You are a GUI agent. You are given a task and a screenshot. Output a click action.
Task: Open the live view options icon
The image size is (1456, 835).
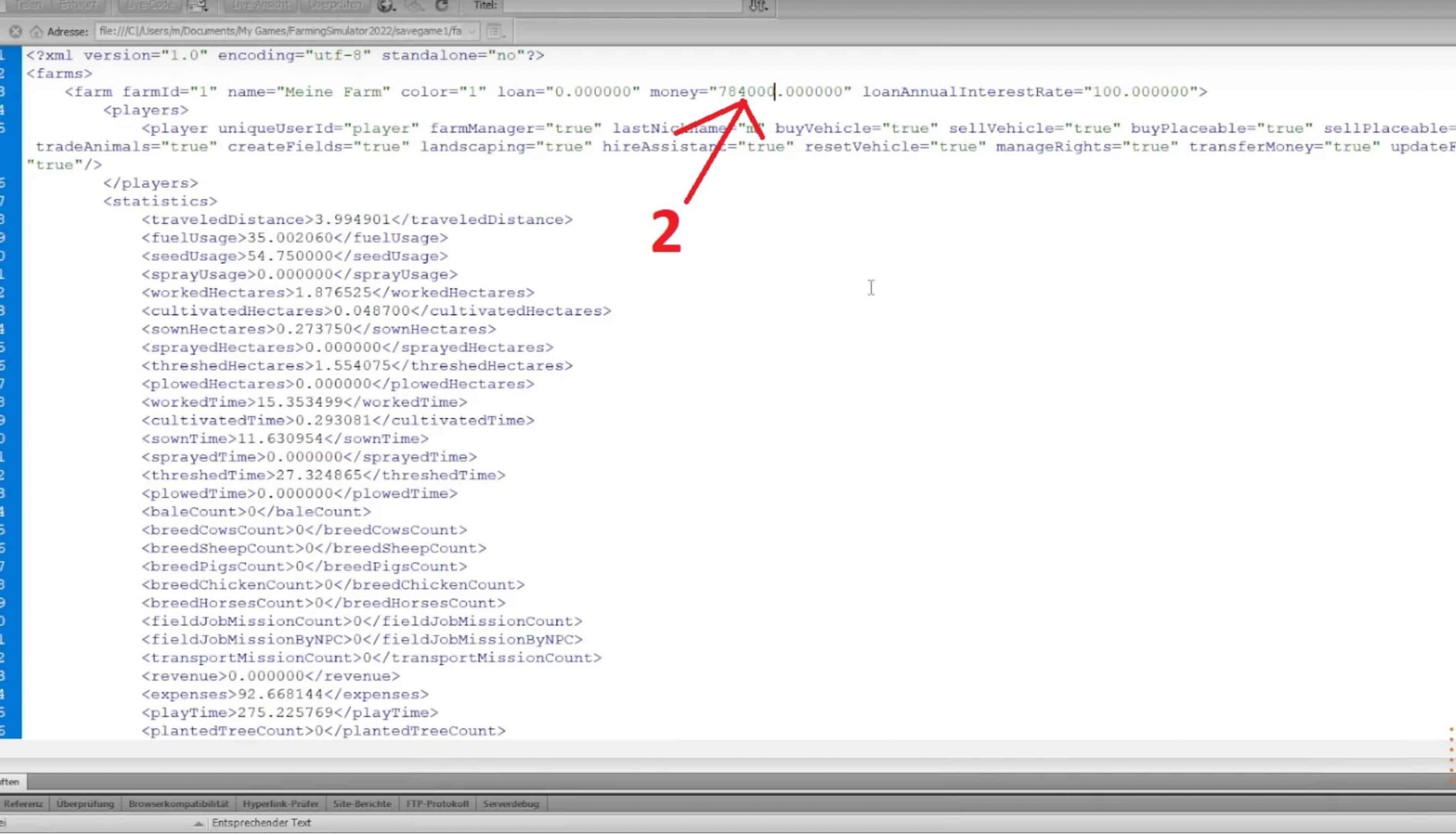(494, 31)
